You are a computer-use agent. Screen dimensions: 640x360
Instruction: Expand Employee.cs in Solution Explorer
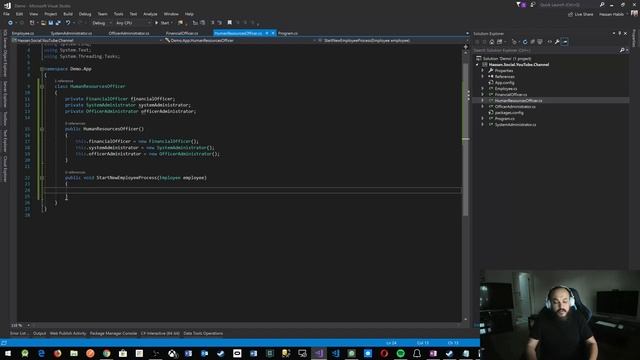click(482, 89)
